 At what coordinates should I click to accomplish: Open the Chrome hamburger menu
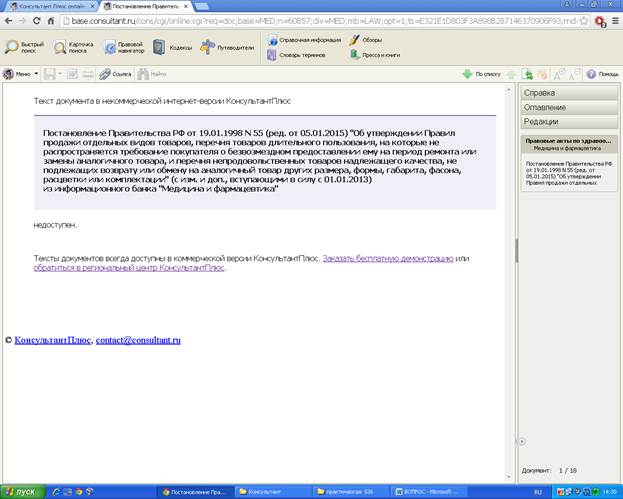(x=615, y=21)
